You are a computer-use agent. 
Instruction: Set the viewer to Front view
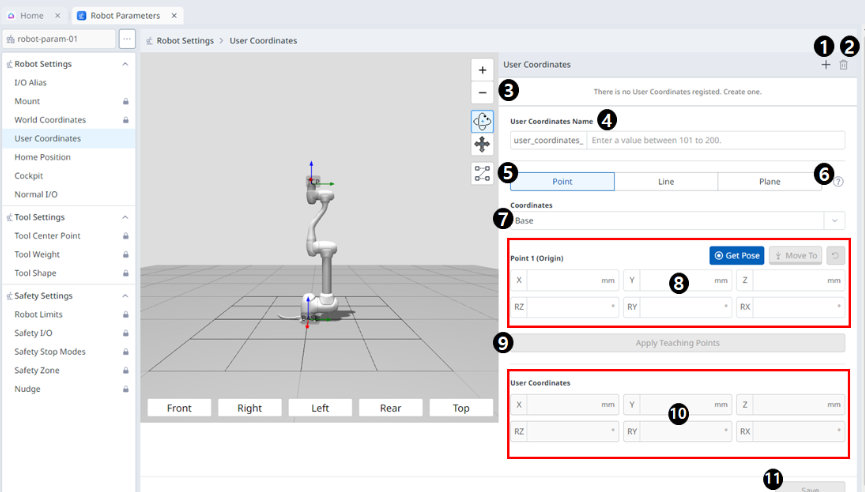[179, 408]
